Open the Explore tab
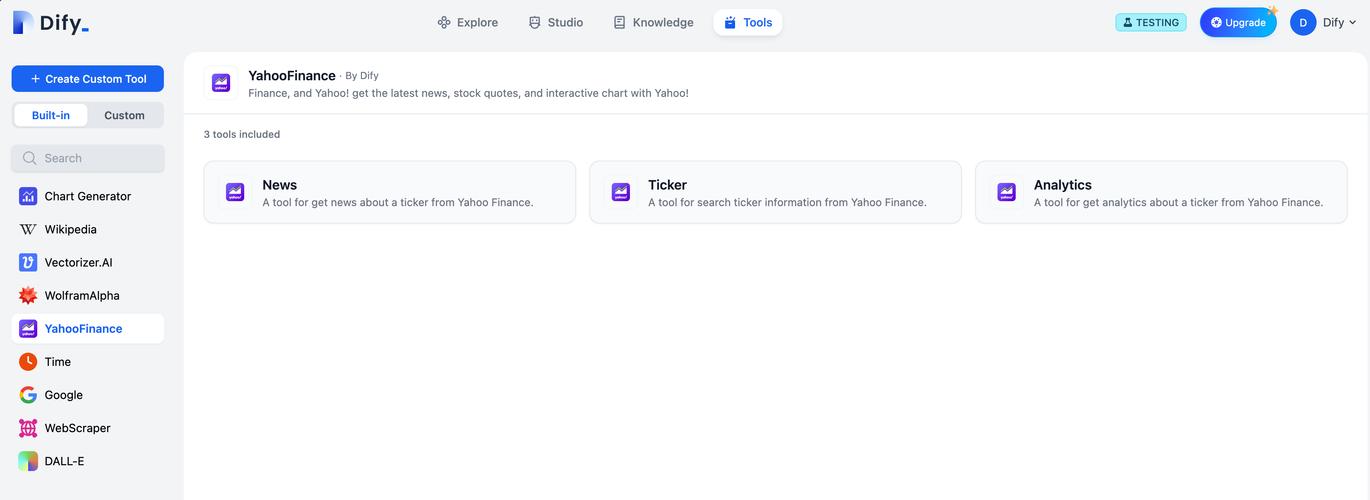This screenshot has width=1370, height=500. tap(467, 22)
